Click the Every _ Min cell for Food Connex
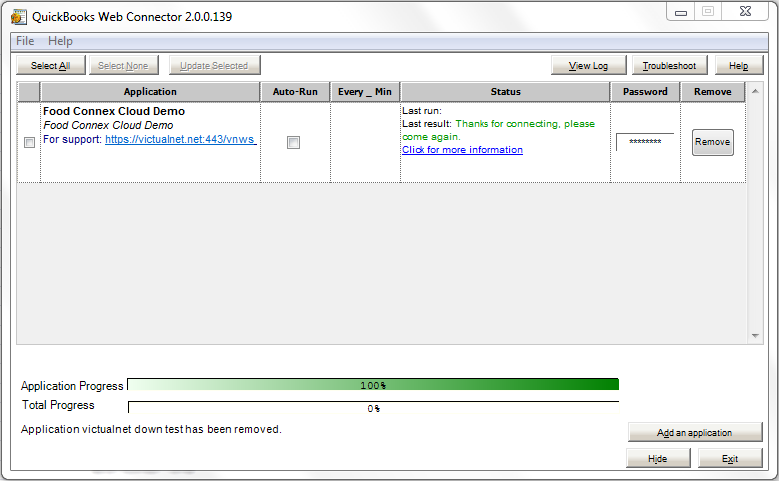Screen dimensions: 779x481 (365, 143)
